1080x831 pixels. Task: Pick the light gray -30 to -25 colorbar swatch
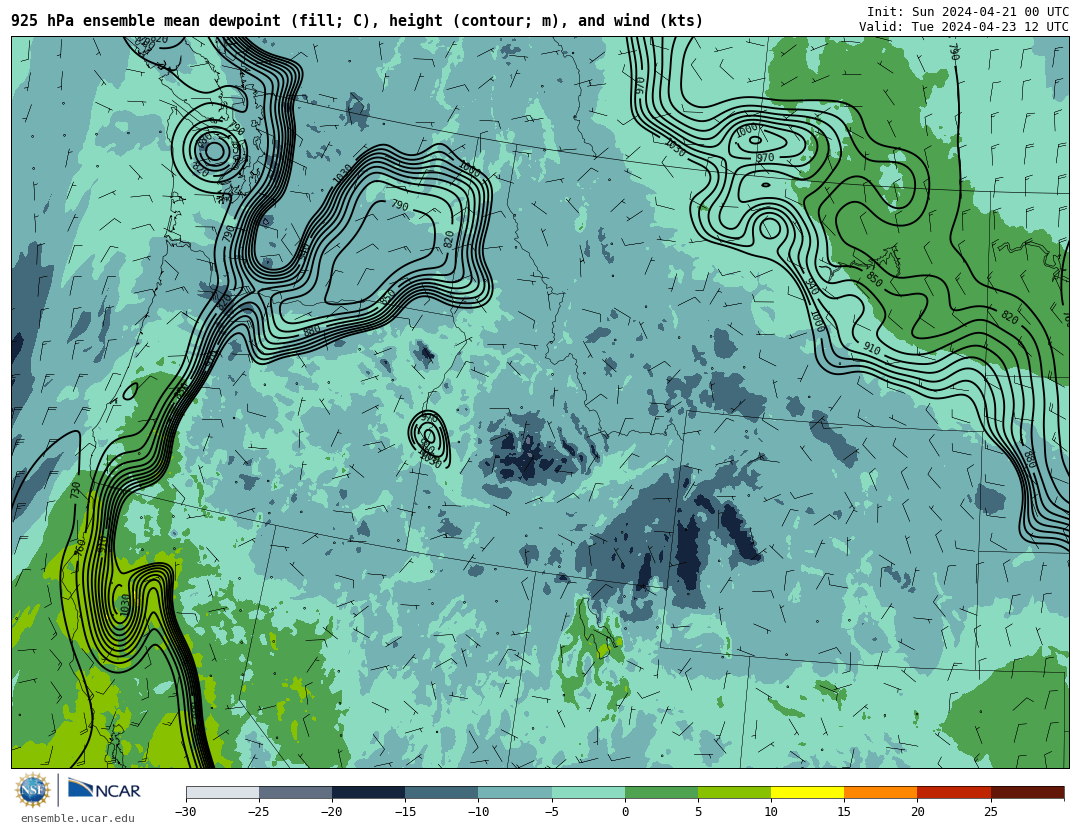[x=222, y=792]
